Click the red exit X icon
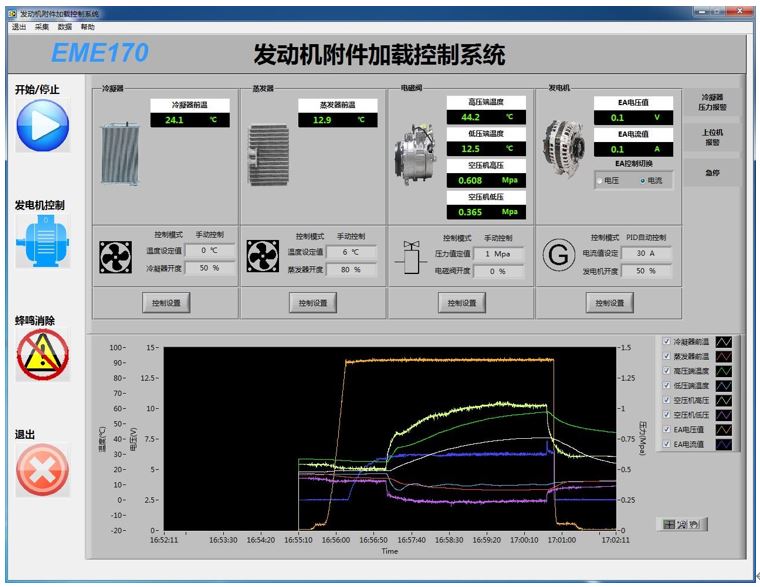Viewport: 760px width, 587px height. (42, 470)
